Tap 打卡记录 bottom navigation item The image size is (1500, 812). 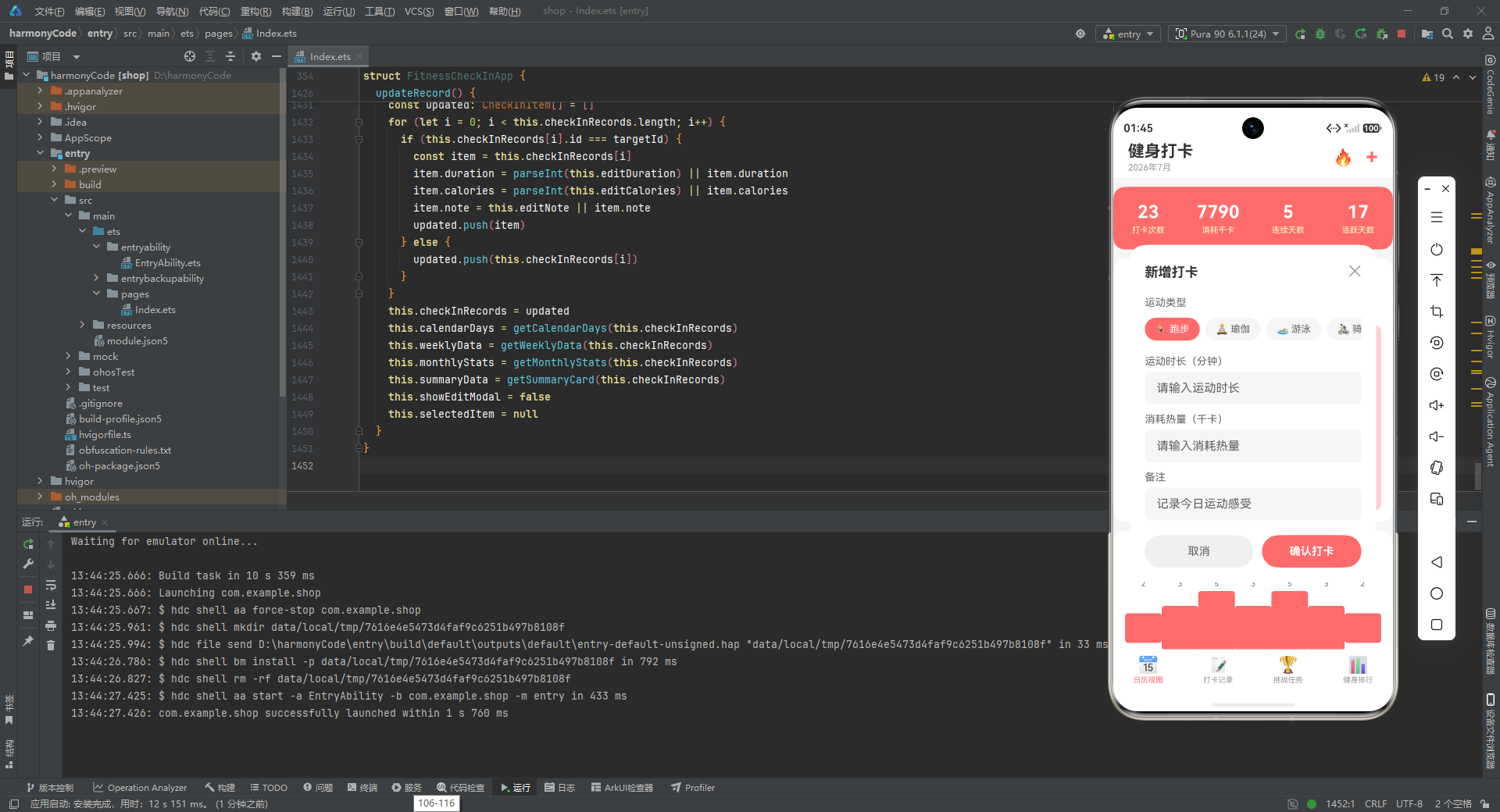click(x=1218, y=669)
